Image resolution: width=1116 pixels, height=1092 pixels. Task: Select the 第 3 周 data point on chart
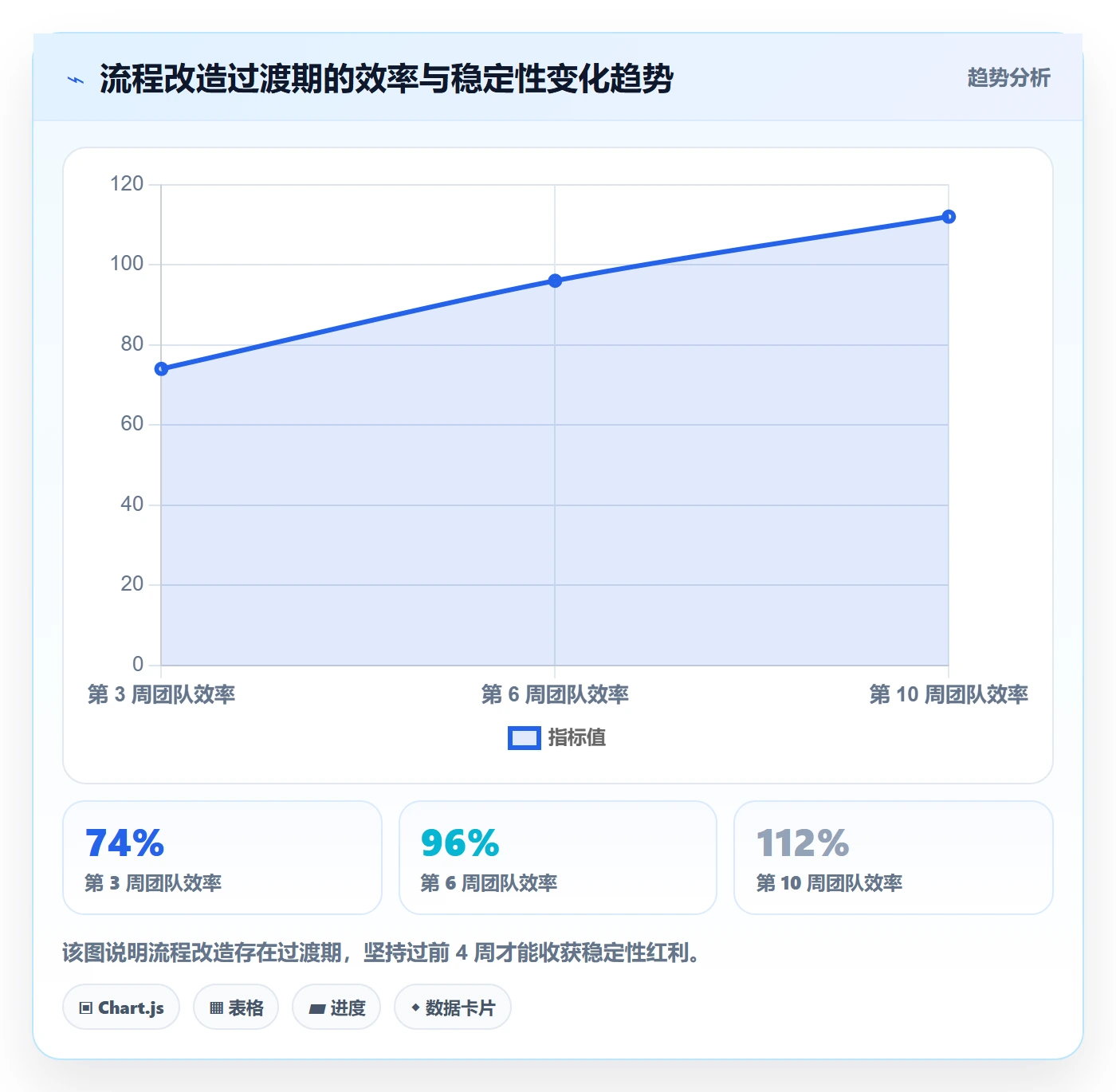click(162, 369)
